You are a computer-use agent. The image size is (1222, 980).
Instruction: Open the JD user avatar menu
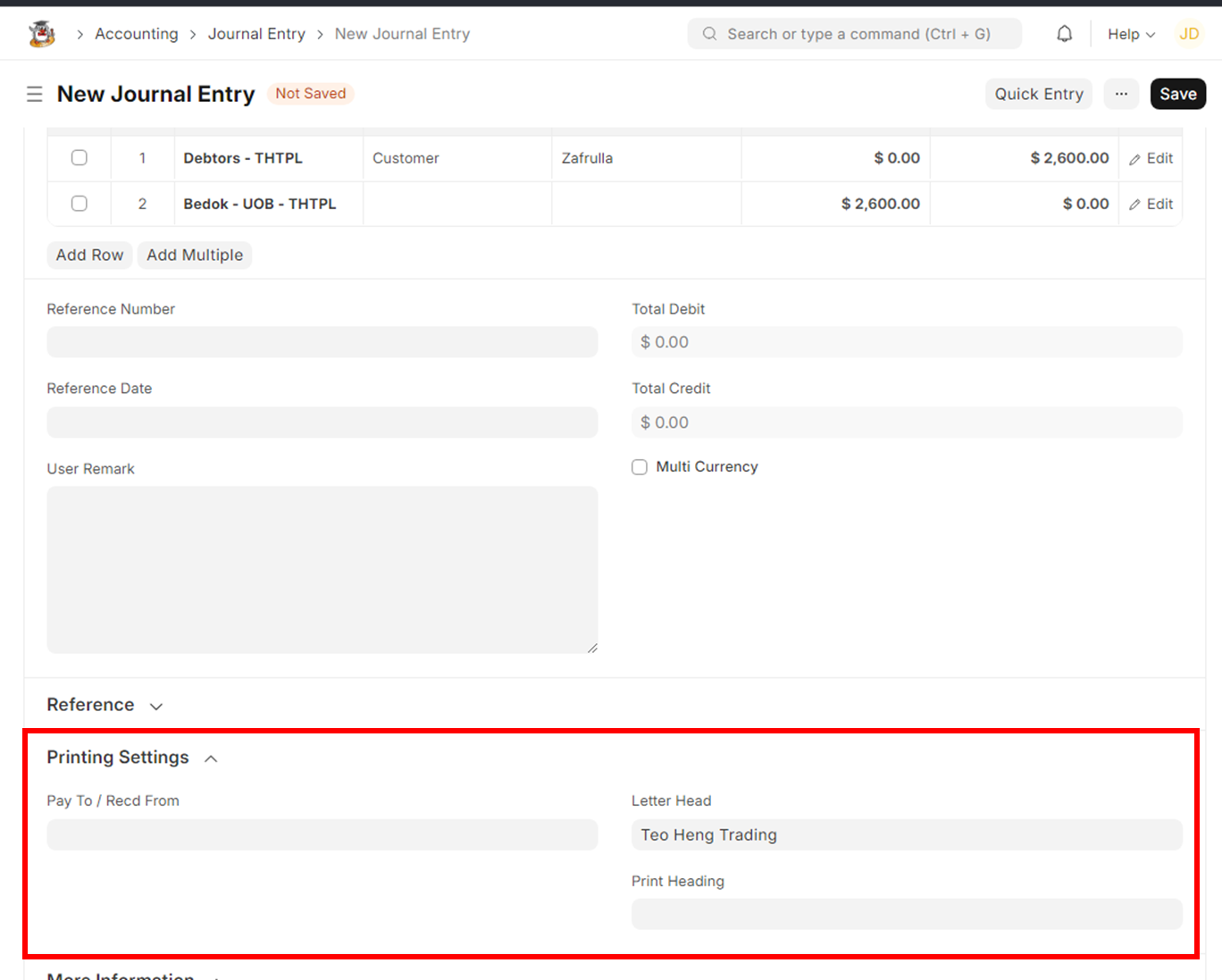tap(1189, 34)
